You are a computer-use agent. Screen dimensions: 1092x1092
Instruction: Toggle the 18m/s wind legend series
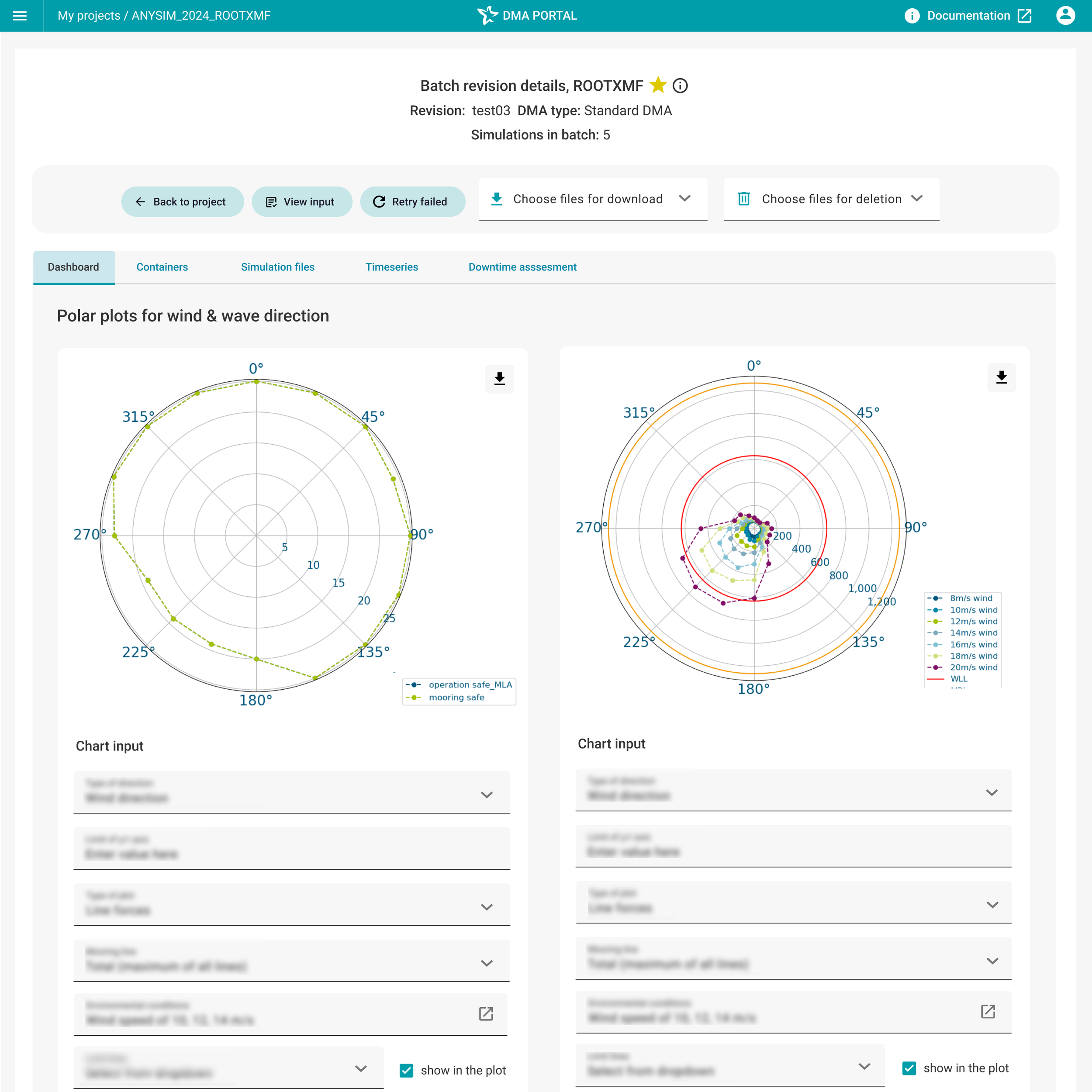pos(963,656)
